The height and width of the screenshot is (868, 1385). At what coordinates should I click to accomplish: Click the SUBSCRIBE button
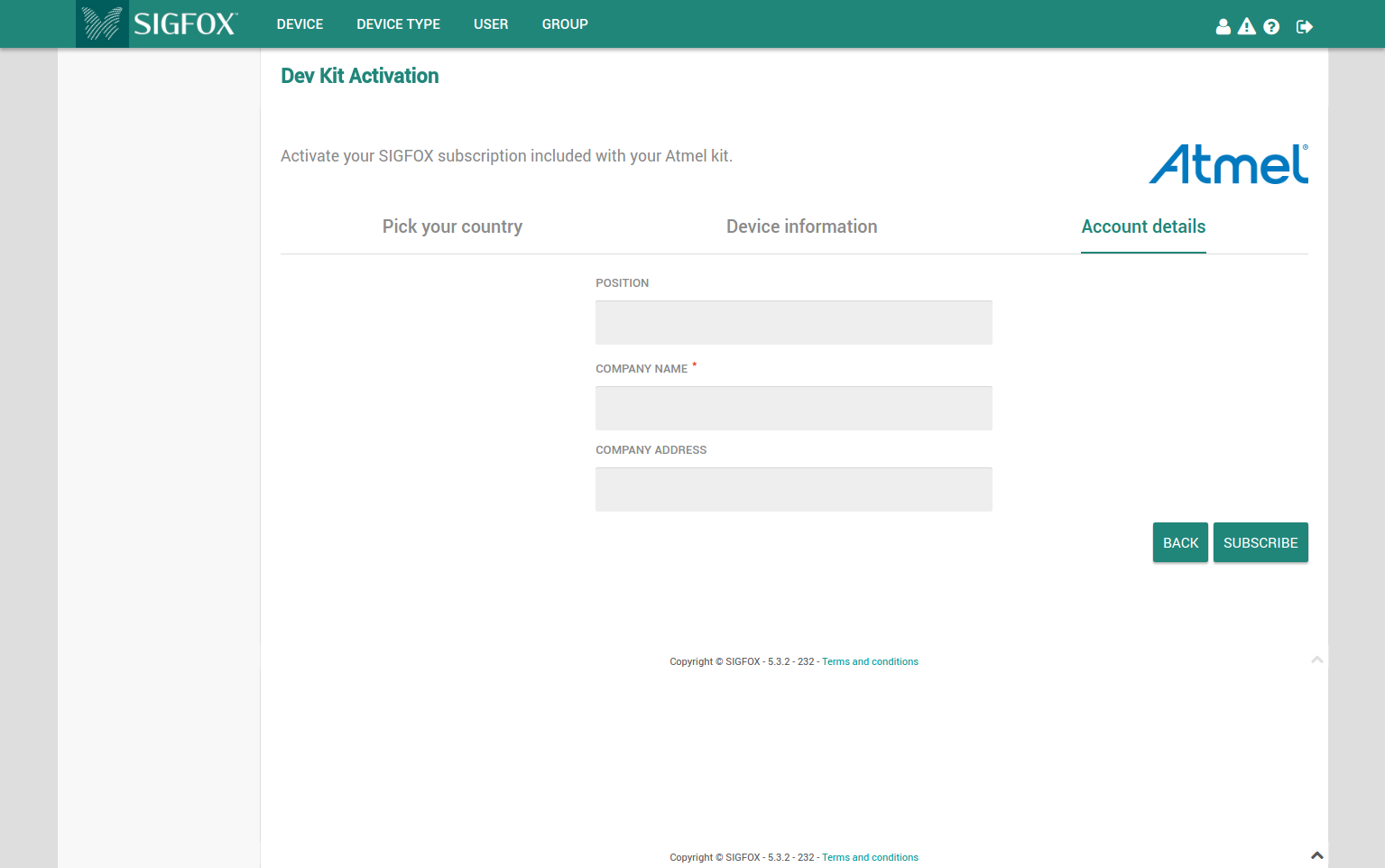pos(1260,542)
